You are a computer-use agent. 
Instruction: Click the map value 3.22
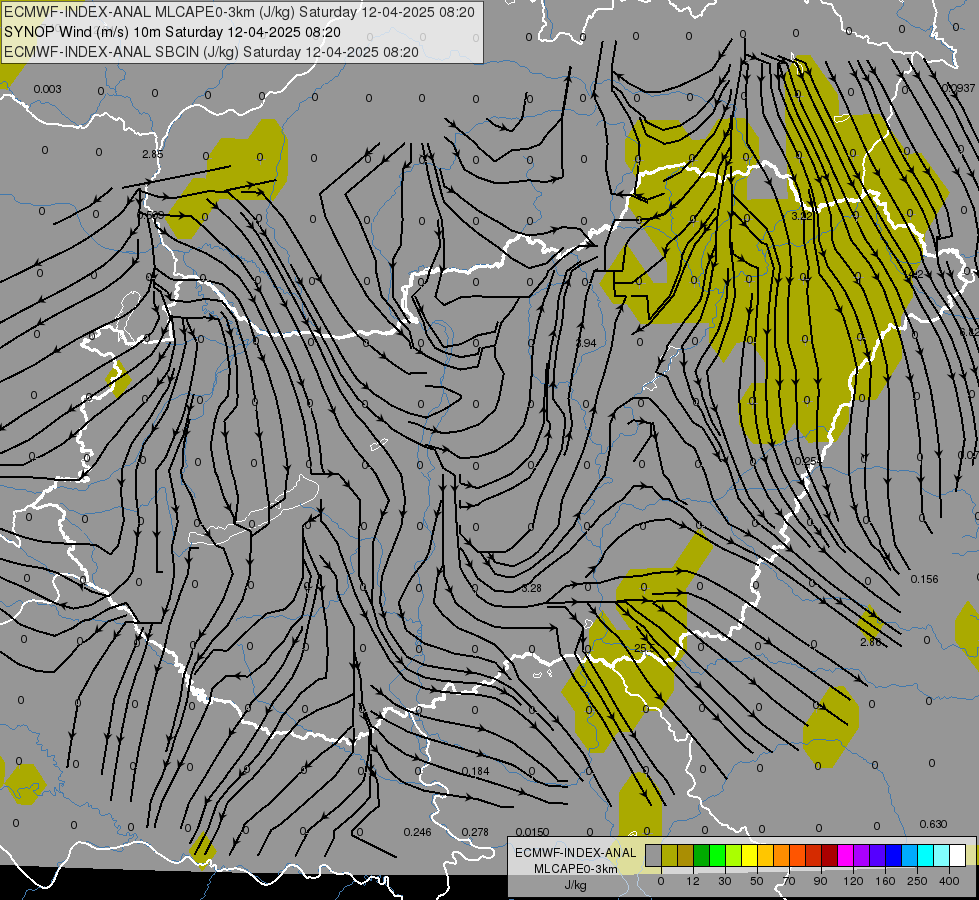pos(802,216)
